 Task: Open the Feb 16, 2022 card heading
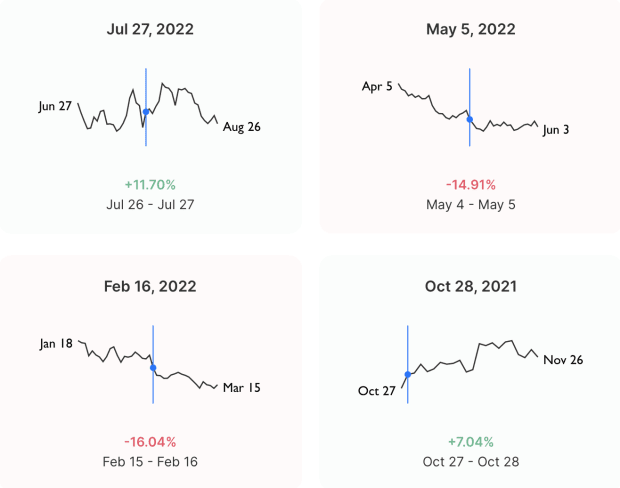click(x=150, y=286)
